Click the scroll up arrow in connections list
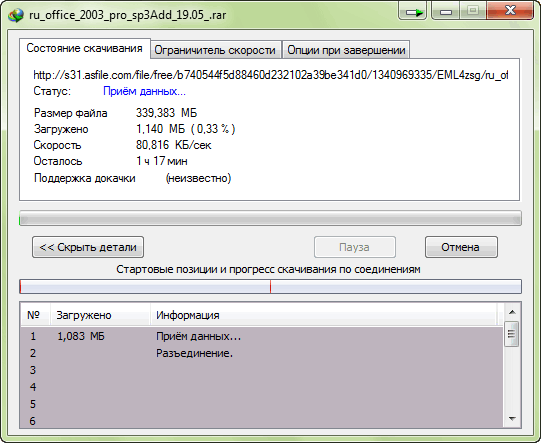 (512, 312)
